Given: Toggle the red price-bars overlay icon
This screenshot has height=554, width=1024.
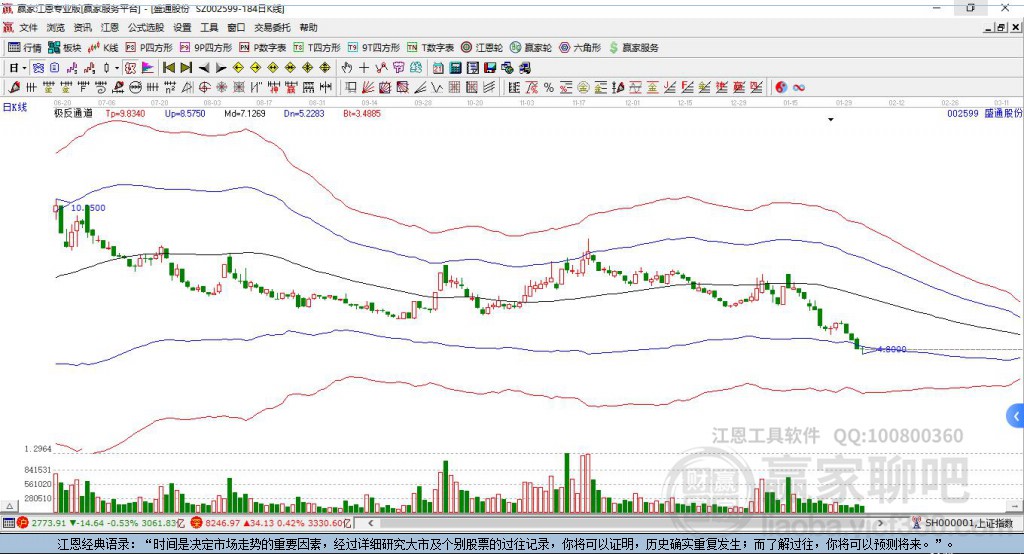Looking at the screenshot, I should 89,68.
